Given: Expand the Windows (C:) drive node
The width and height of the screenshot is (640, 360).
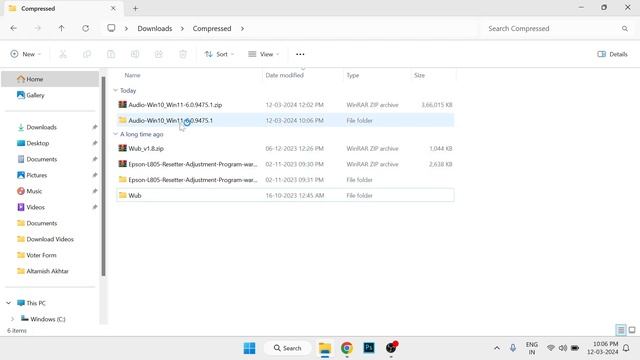Looking at the screenshot, I should coord(12,319).
